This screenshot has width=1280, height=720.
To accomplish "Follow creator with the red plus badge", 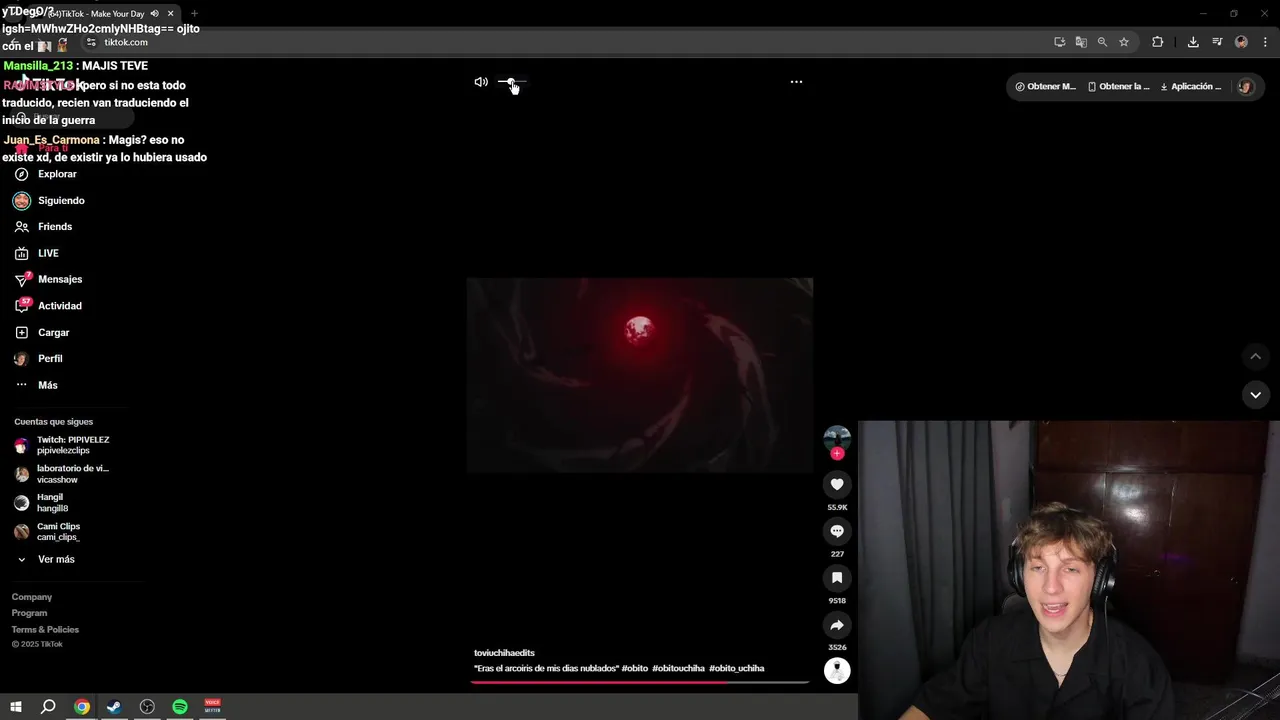I will tap(837, 454).
